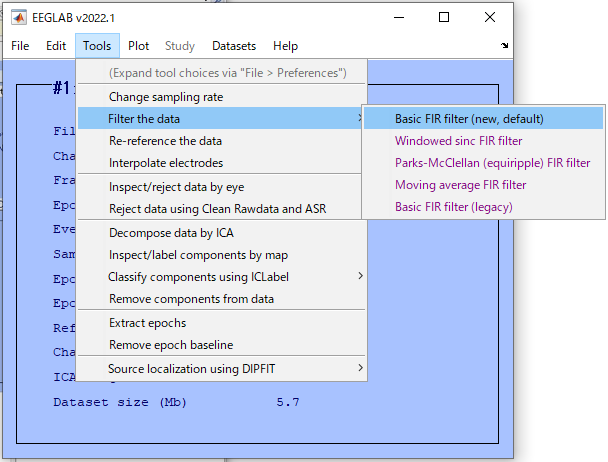Choose Parks-McClellan (equiripple) FIR filter
This screenshot has height=462, width=608.
[x=484, y=163]
